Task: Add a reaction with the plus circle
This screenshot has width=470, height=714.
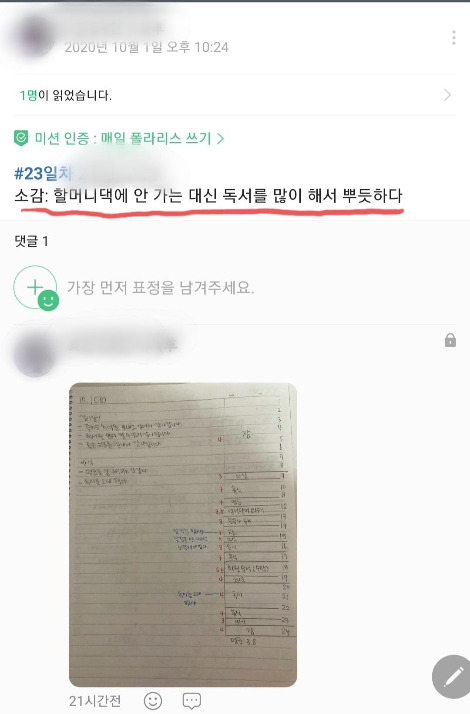Action: (35, 287)
